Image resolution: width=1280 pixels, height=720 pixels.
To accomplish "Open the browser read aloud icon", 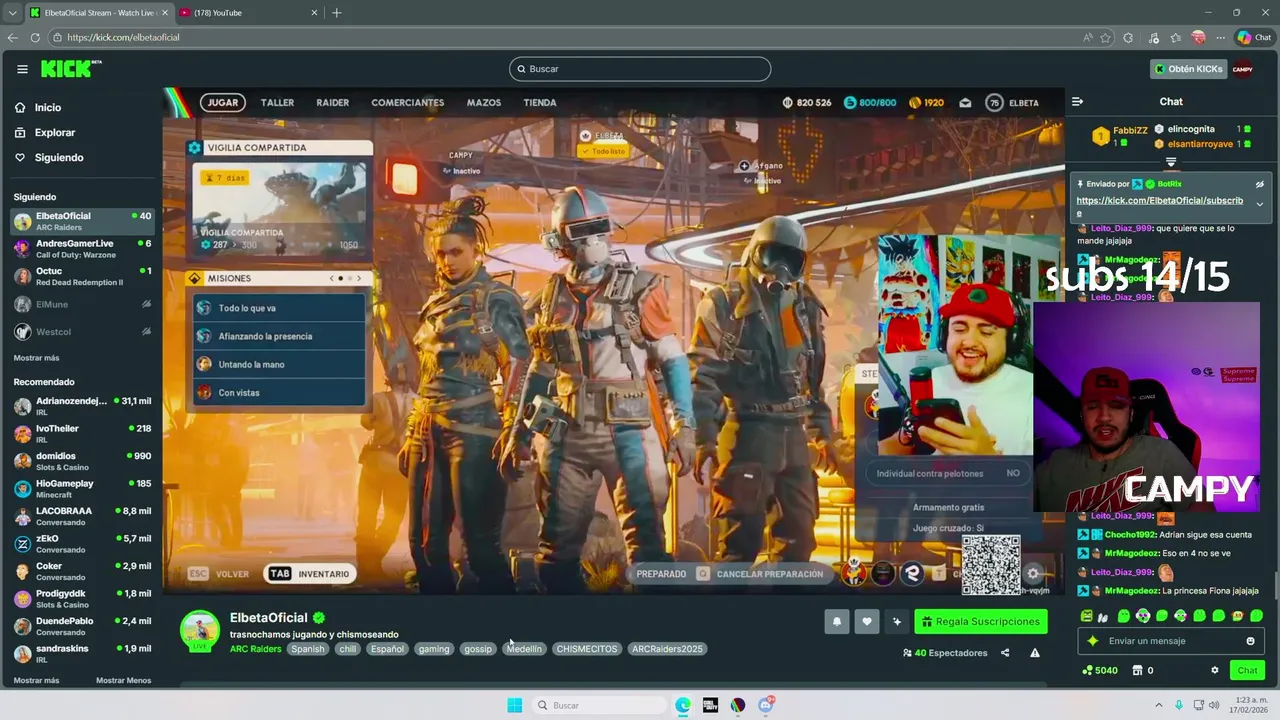I will pos(1088,37).
